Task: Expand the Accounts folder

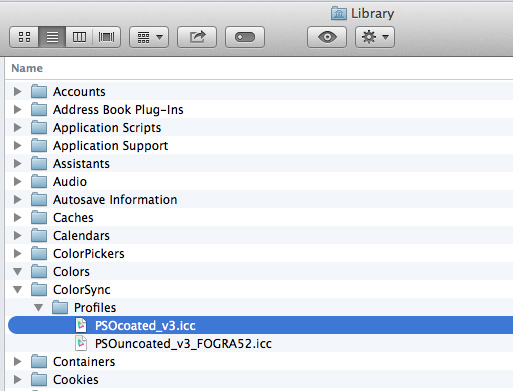Action: (18, 91)
